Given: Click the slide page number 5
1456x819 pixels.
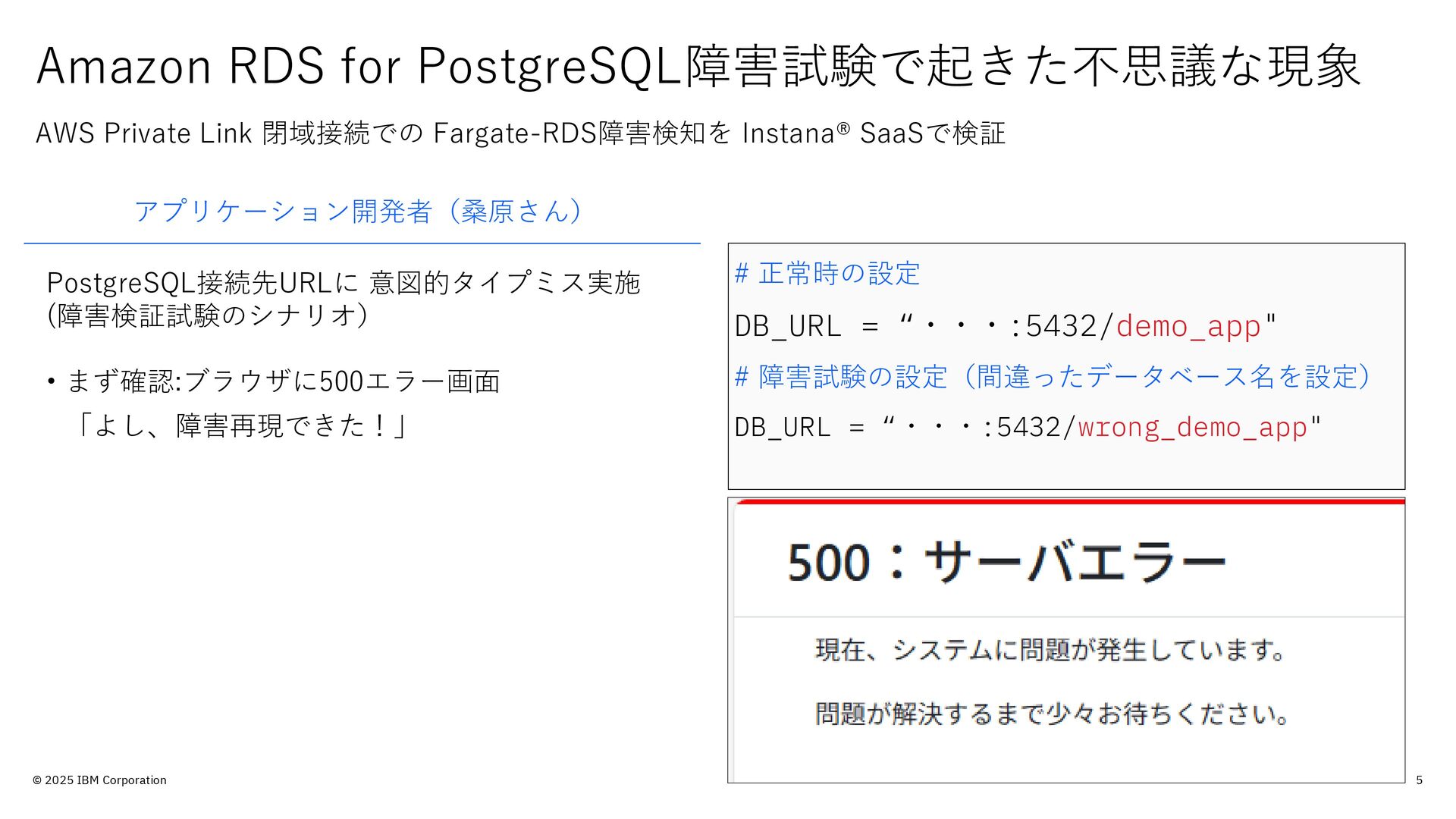Looking at the screenshot, I should click(x=1419, y=780).
